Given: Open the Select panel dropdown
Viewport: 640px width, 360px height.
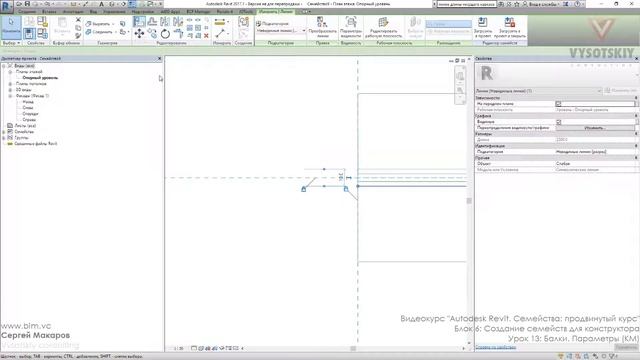Looking at the screenshot, I should (11, 43).
